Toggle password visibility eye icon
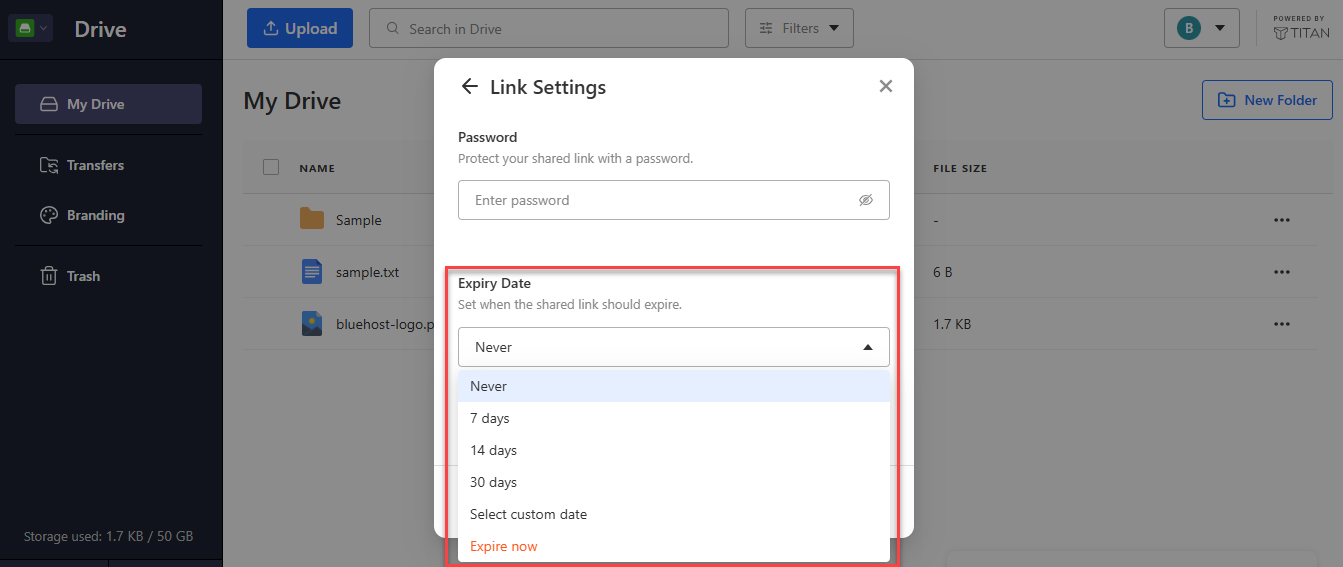 [866, 200]
